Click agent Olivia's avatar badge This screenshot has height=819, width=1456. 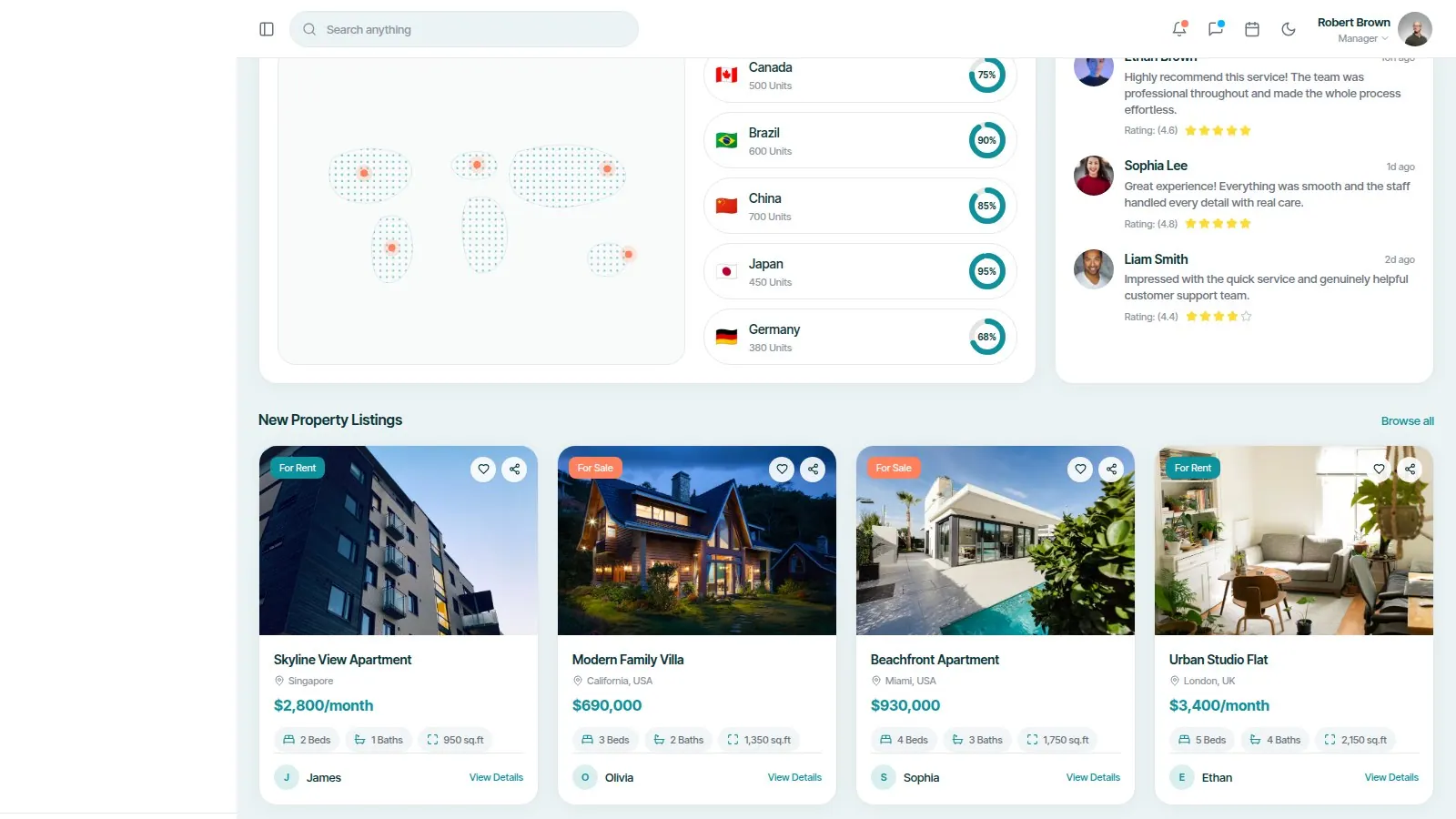point(585,777)
